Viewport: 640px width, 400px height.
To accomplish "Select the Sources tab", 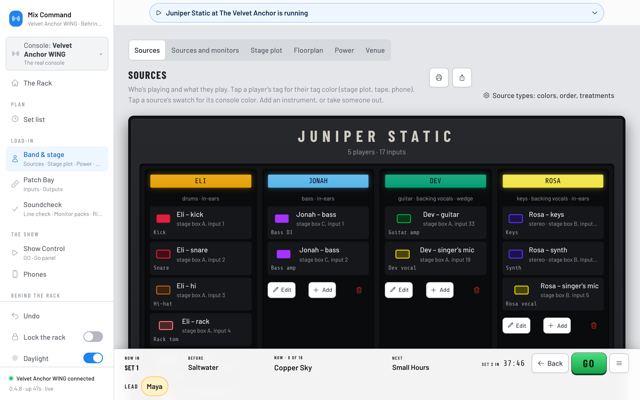I will click(147, 50).
